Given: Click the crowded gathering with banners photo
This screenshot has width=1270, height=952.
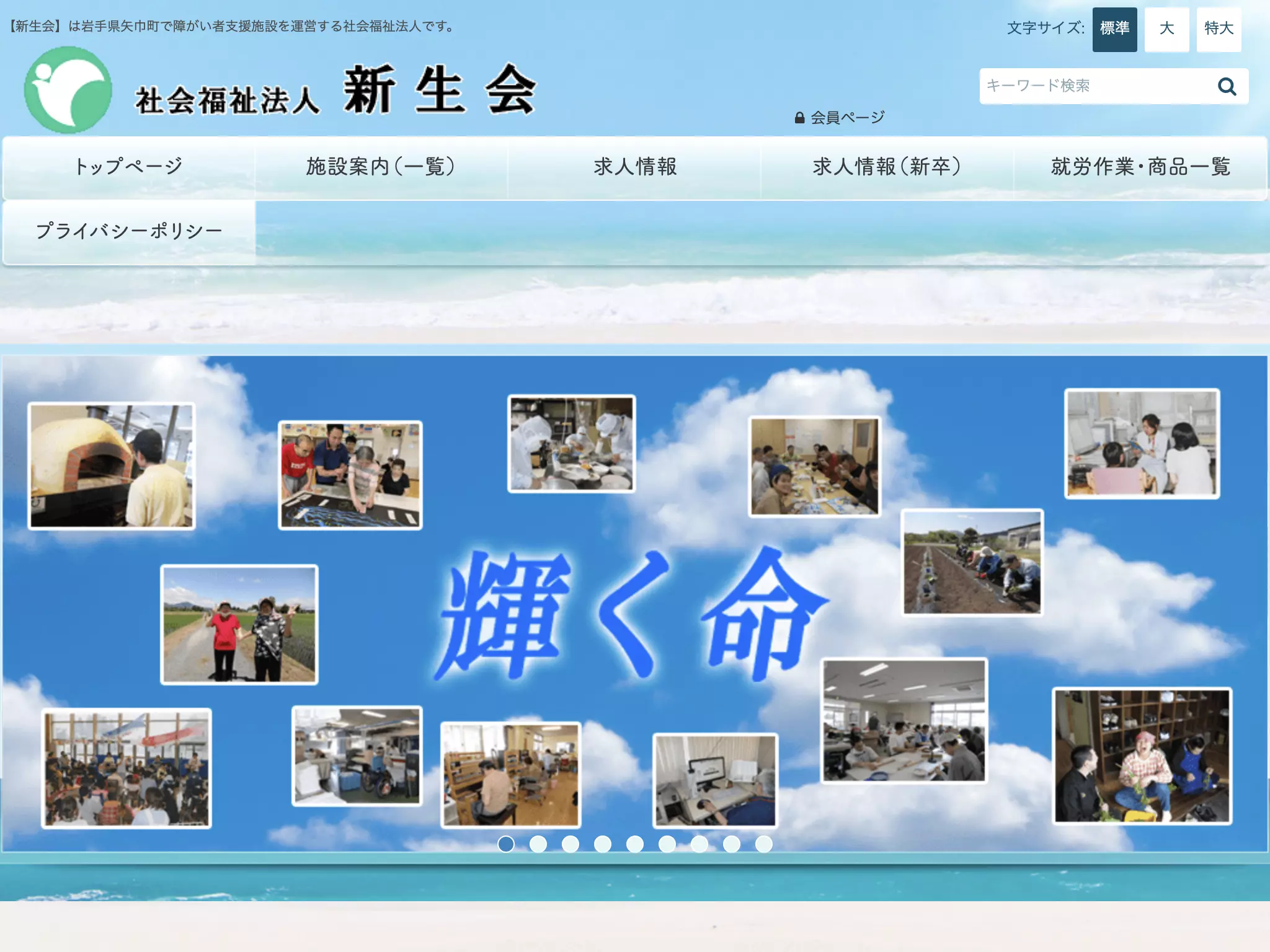Looking at the screenshot, I should [x=127, y=769].
